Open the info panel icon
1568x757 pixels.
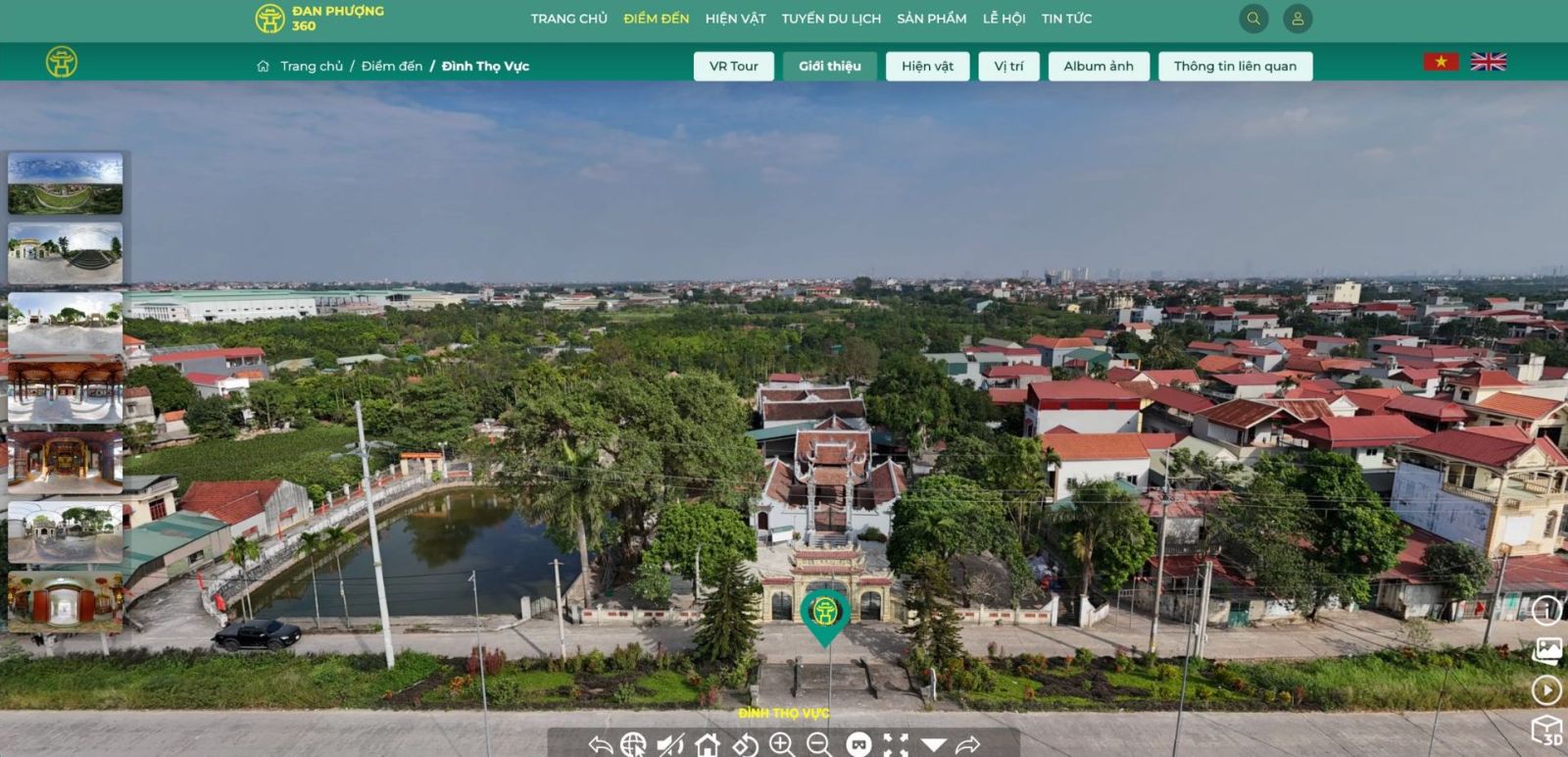1546,611
